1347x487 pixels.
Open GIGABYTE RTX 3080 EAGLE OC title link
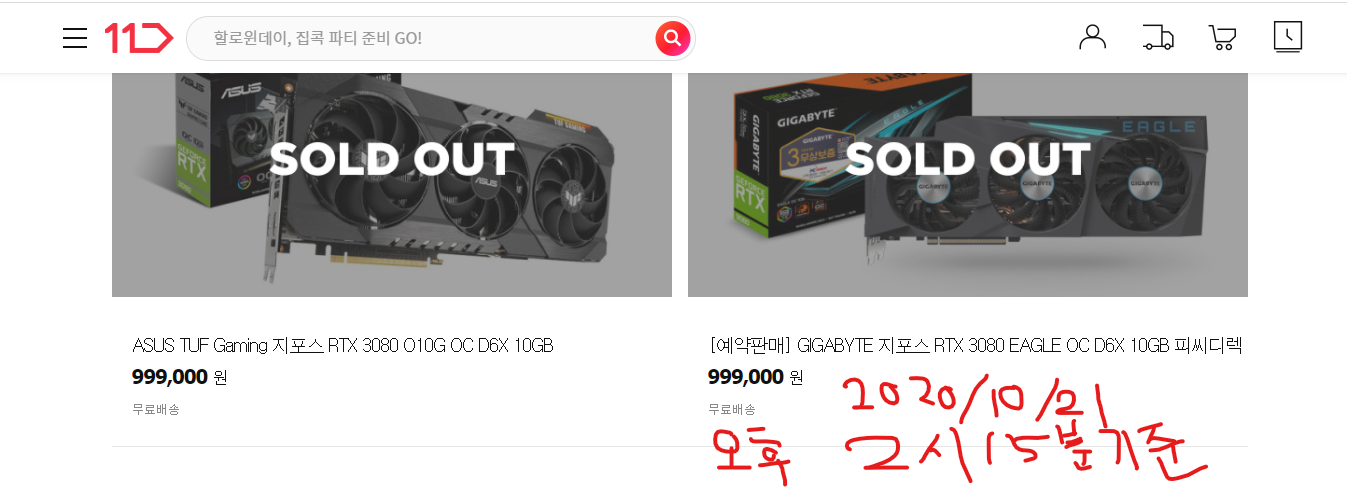point(975,346)
